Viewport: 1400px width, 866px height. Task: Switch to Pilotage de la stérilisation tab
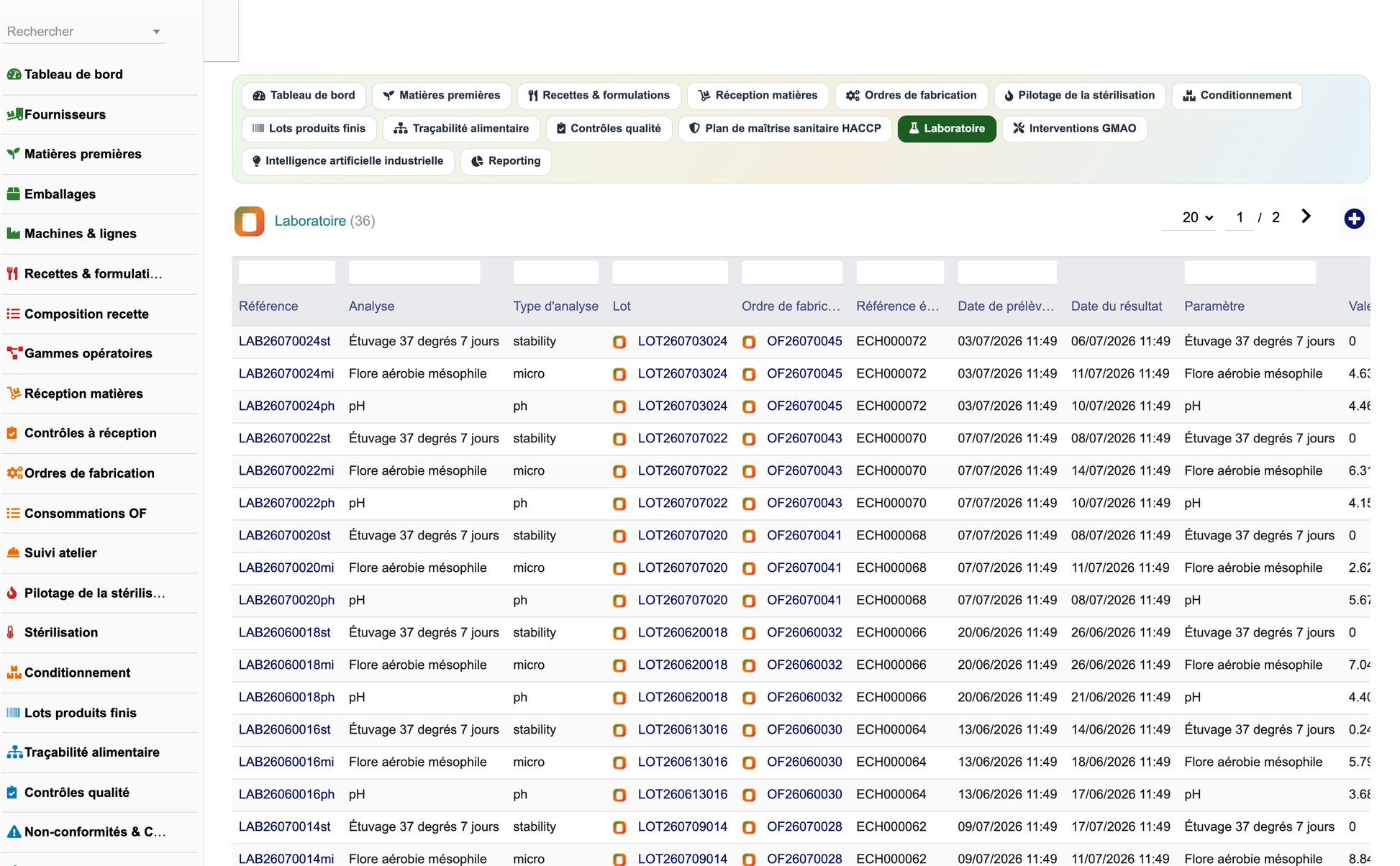(1079, 96)
